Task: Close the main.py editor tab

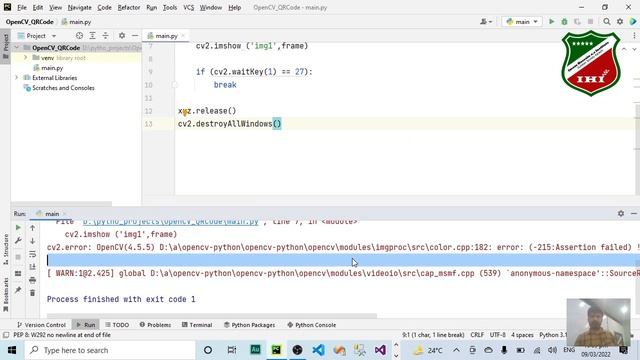Action: [x=183, y=36]
